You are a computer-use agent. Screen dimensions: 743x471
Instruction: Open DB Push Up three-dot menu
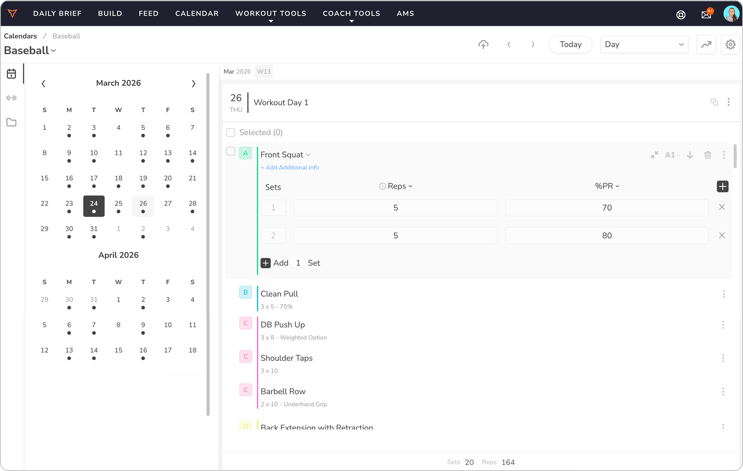(x=723, y=325)
